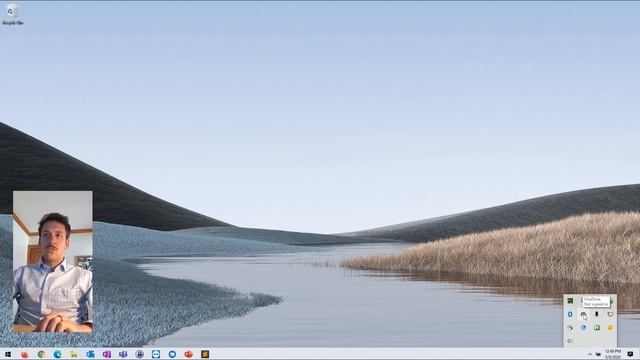
Task: Open File Explorer from the taskbar
Action: tap(74, 354)
